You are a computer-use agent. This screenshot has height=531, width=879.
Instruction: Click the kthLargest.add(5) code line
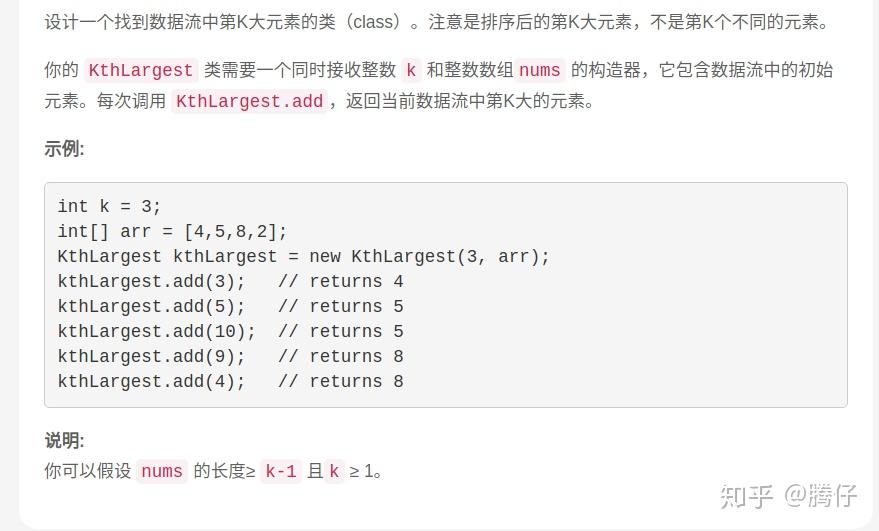click(230, 307)
